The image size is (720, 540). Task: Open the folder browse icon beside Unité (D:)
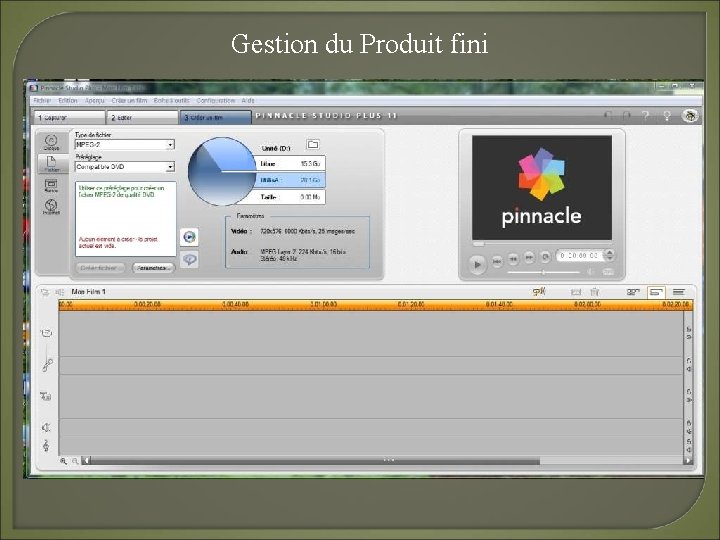(313, 145)
